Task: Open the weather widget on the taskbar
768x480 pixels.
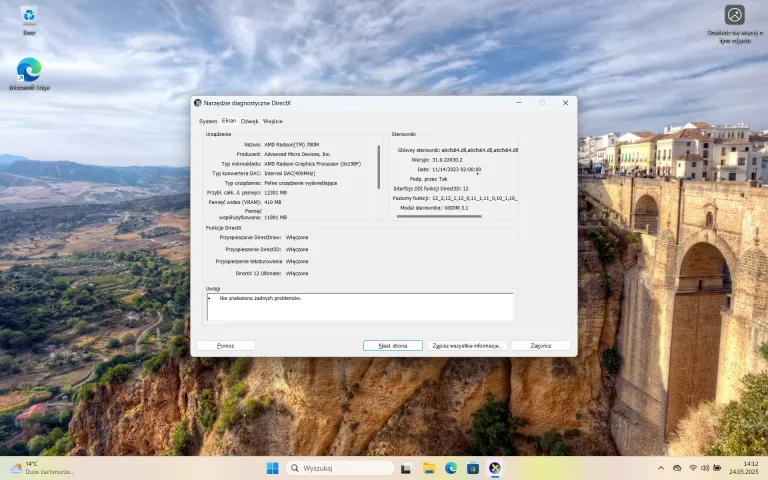Action: coord(42,468)
